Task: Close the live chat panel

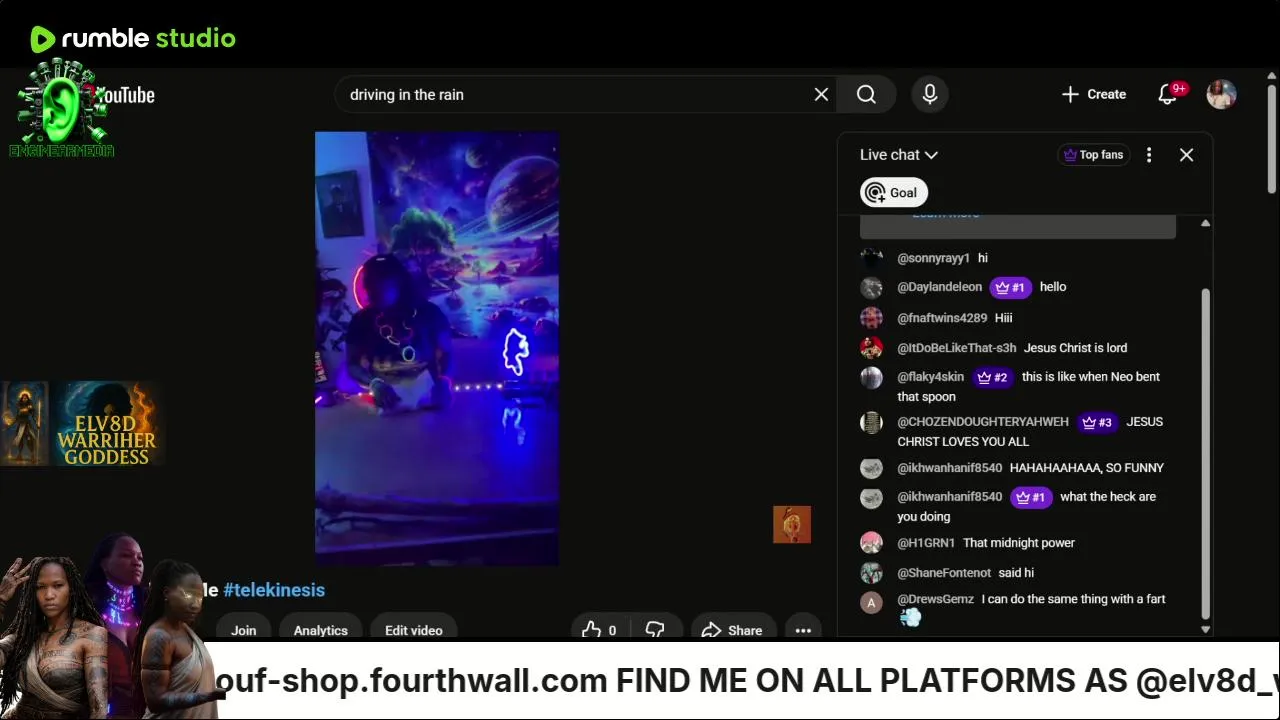Action: pos(1186,155)
